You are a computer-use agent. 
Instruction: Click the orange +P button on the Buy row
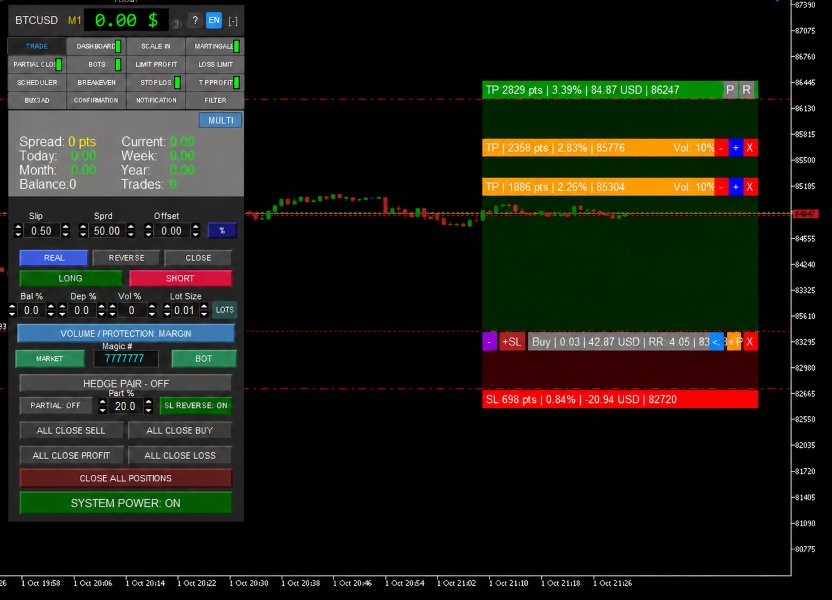click(734, 342)
